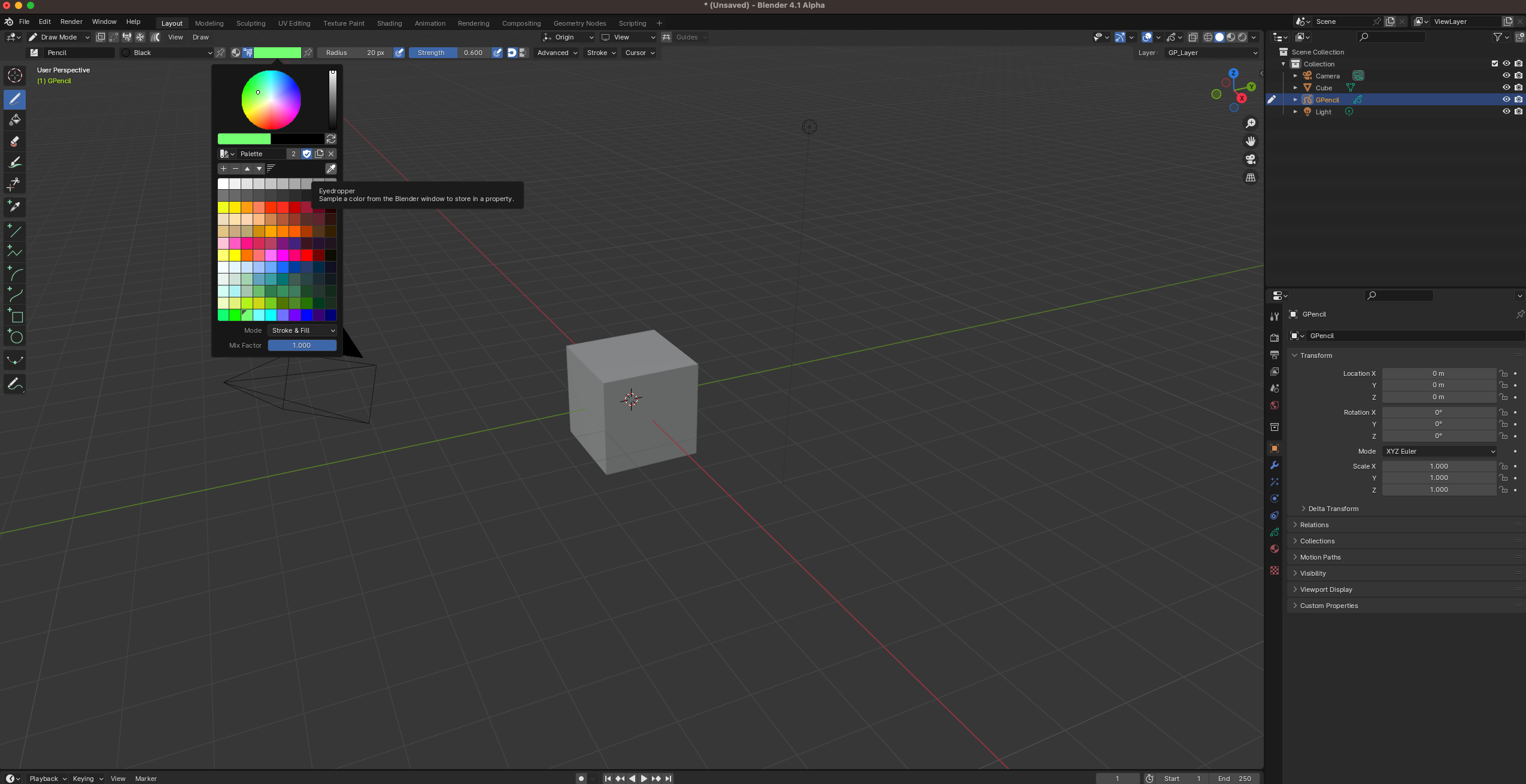1526x784 pixels.
Task: Open the Origin stroke placement dropdown
Action: pos(568,37)
